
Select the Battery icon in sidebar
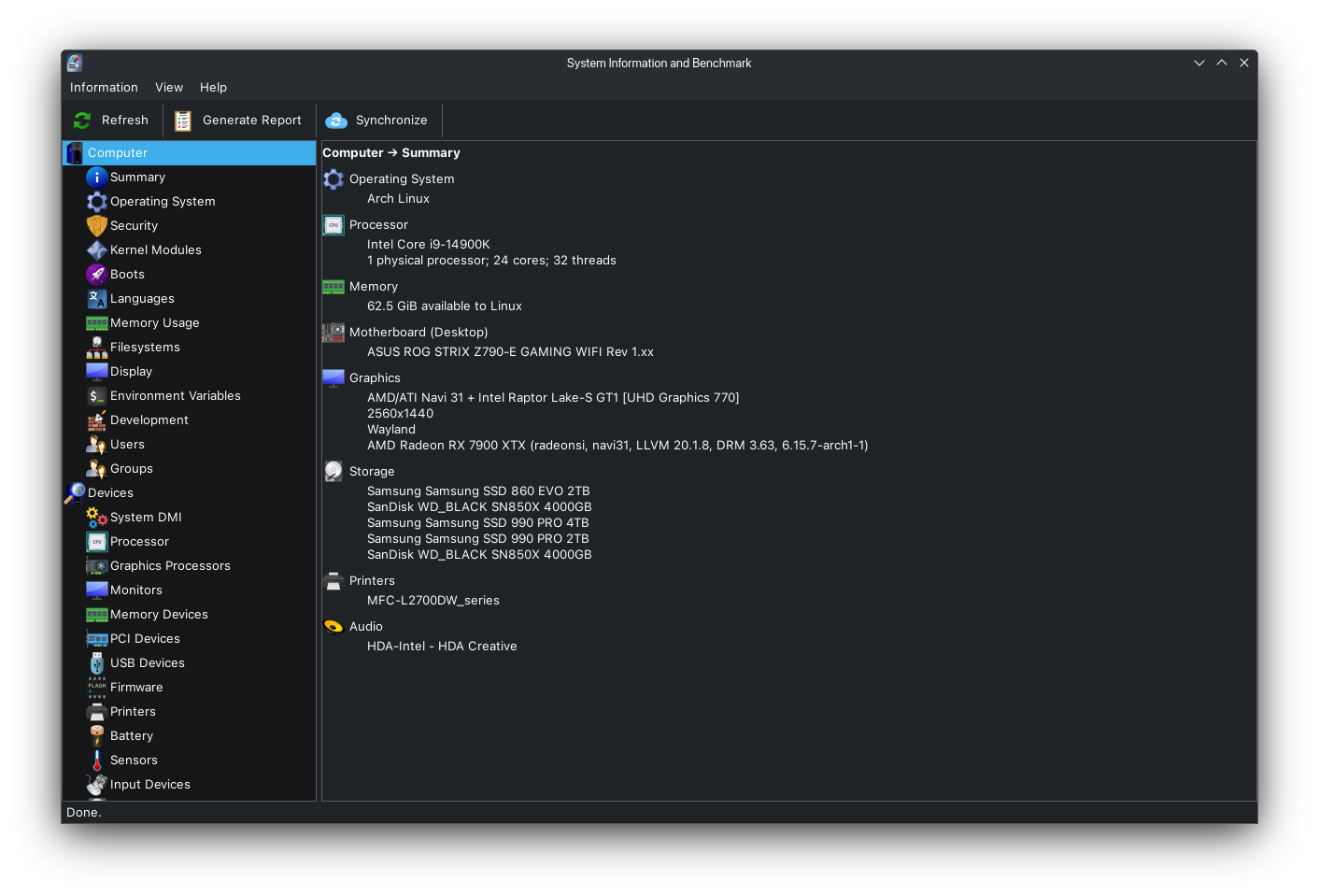tap(96, 735)
